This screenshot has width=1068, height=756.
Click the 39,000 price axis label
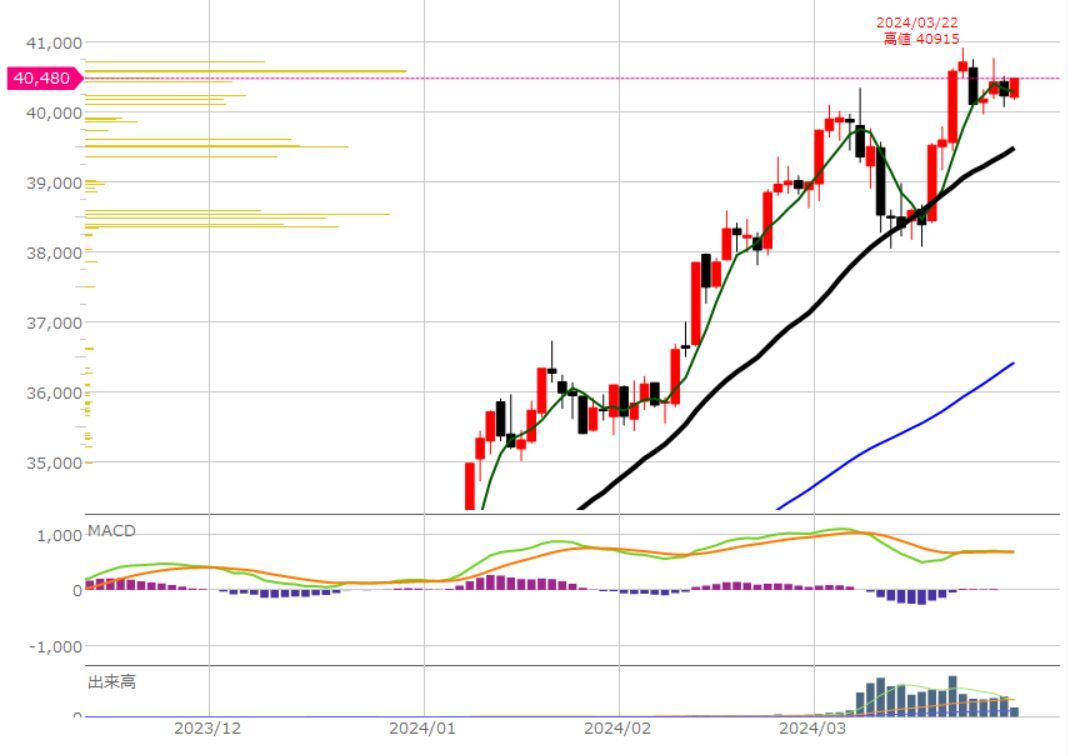54,183
